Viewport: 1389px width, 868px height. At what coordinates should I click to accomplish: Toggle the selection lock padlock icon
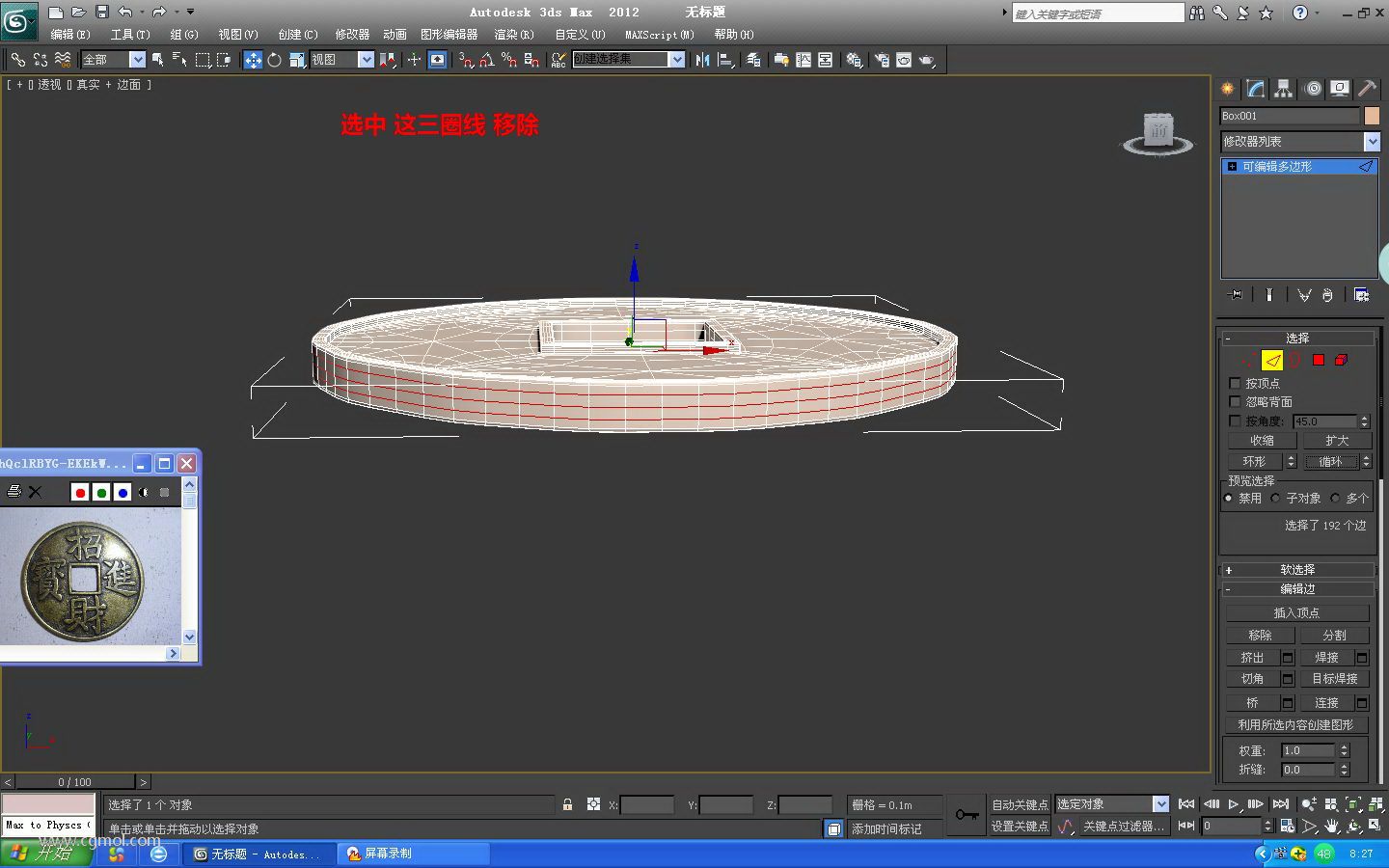point(567,804)
